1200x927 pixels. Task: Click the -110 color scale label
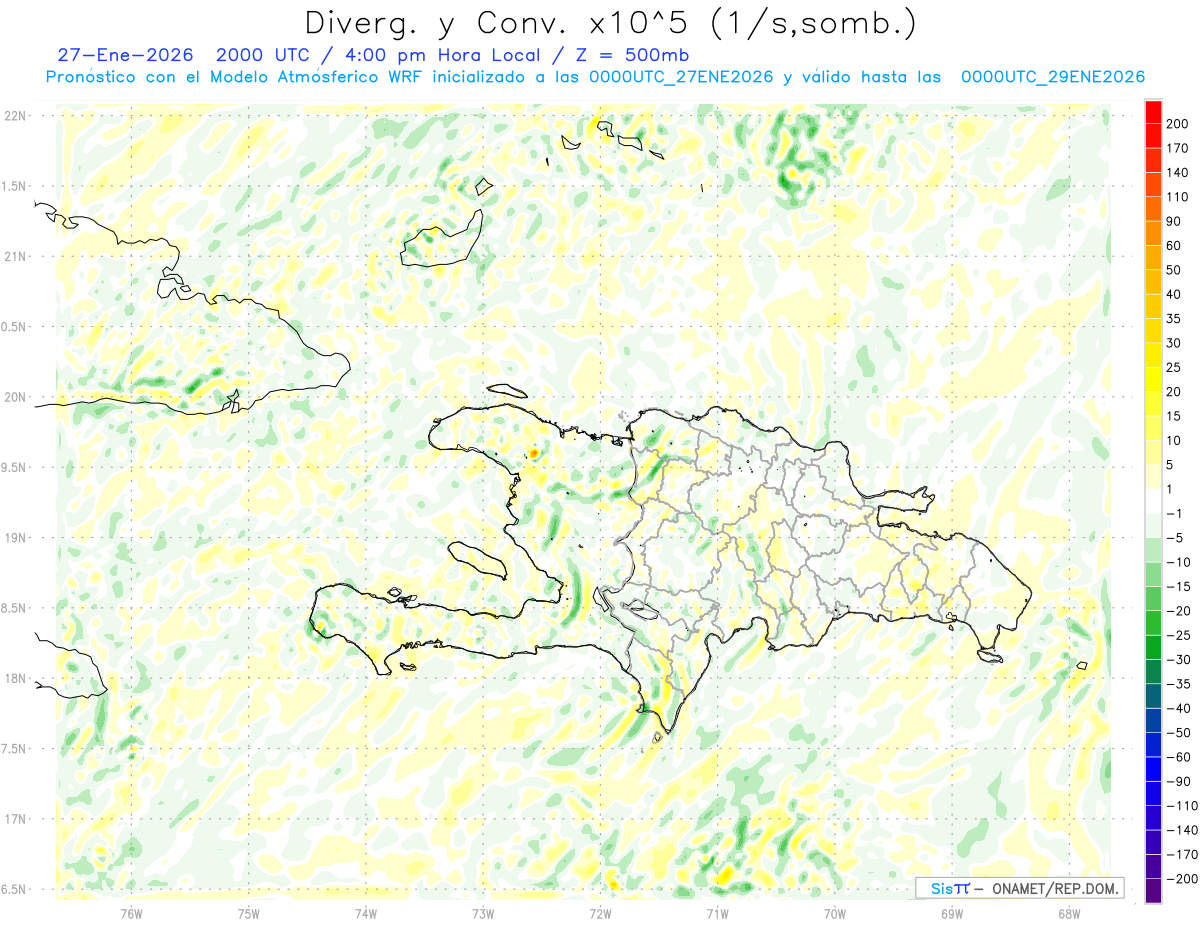pos(1181,806)
